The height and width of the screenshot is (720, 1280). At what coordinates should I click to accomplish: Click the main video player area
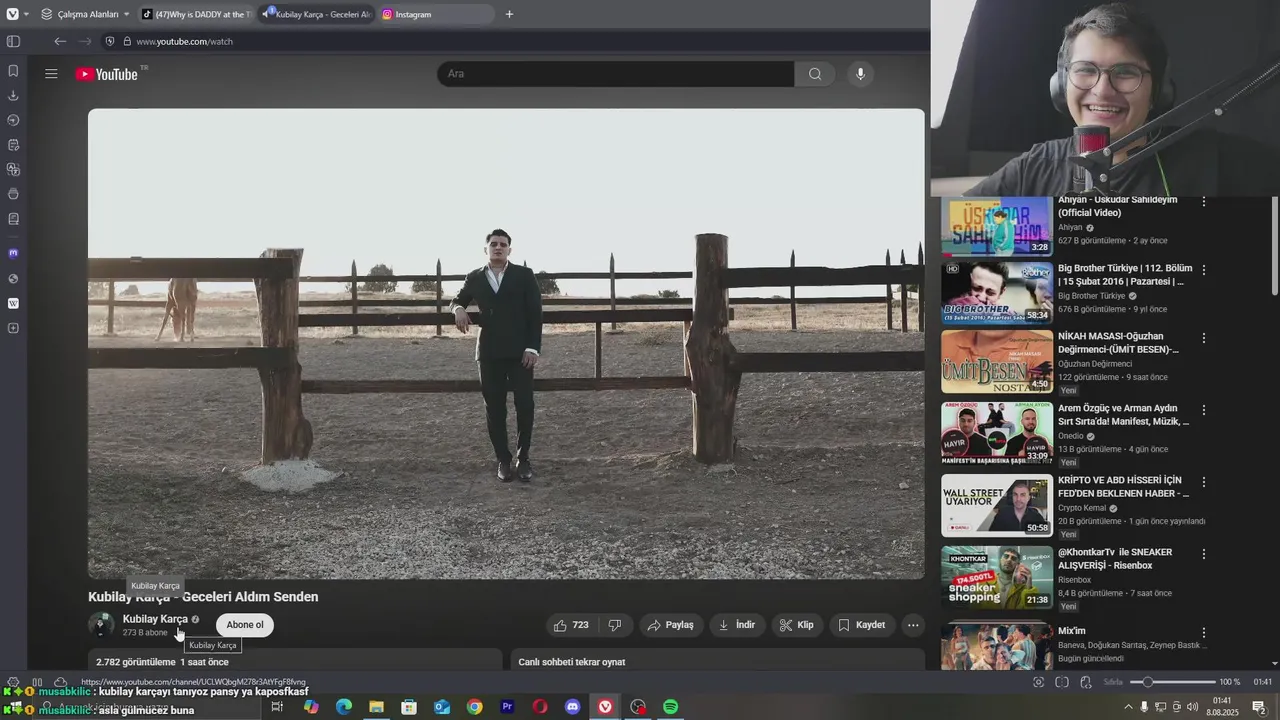[x=506, y=343]
